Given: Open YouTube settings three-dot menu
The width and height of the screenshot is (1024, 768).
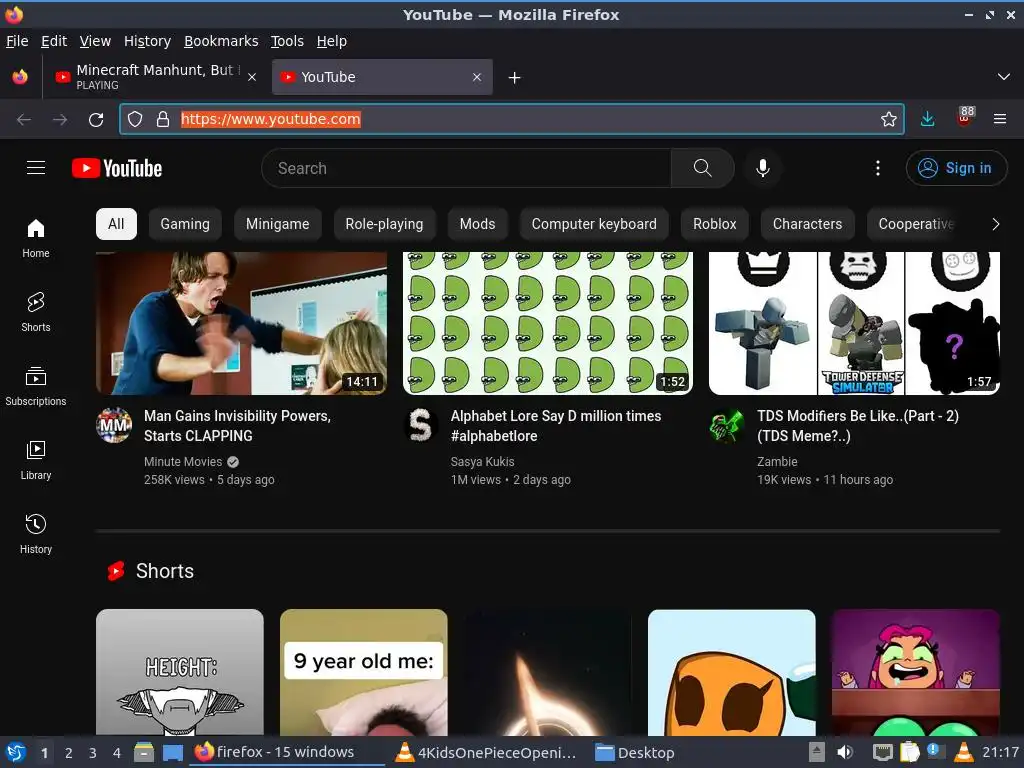Looking at the screenshot, I should point(877,168).
